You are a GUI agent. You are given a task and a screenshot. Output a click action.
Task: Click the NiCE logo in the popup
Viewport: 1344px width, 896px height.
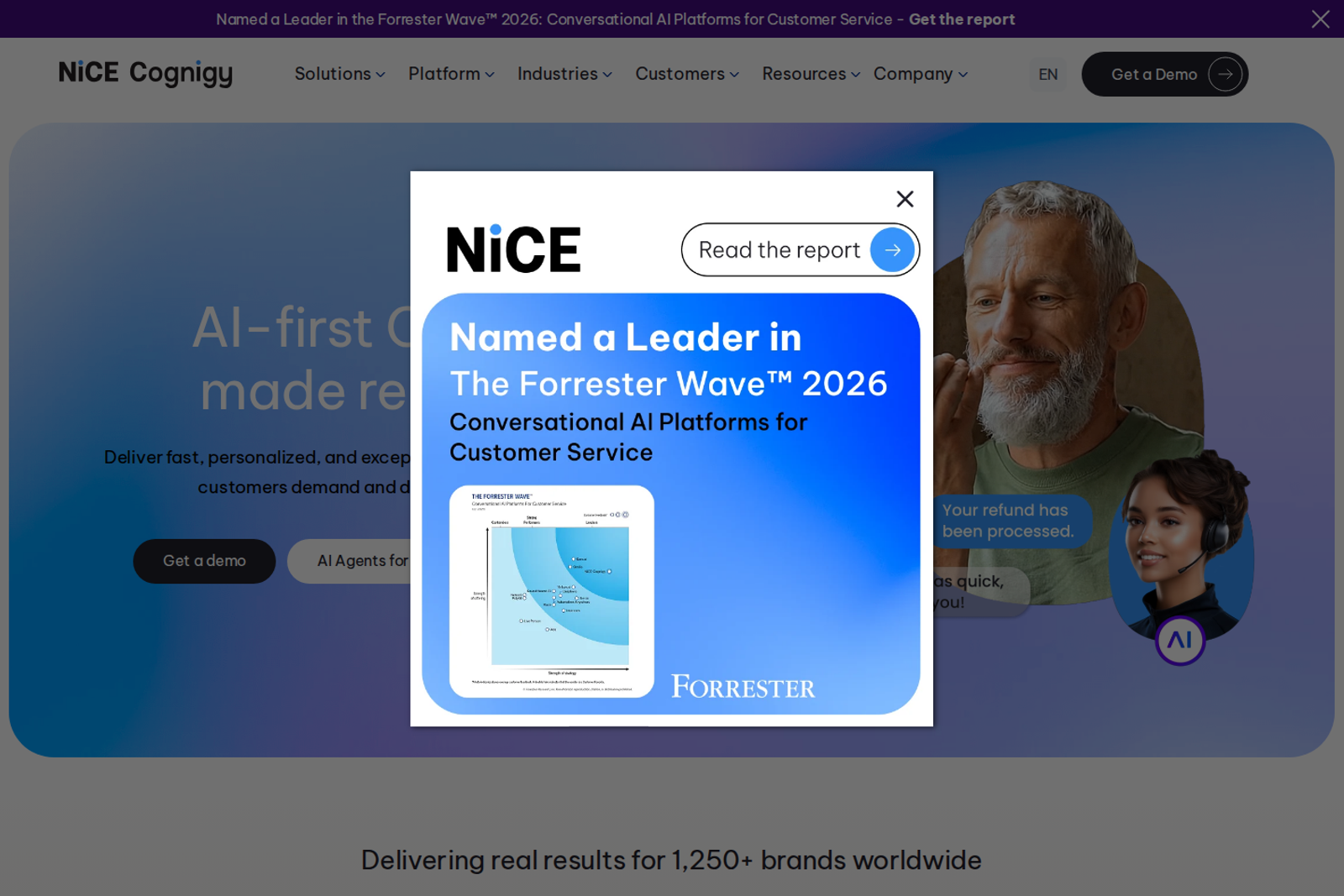click(x=513, y=249)
